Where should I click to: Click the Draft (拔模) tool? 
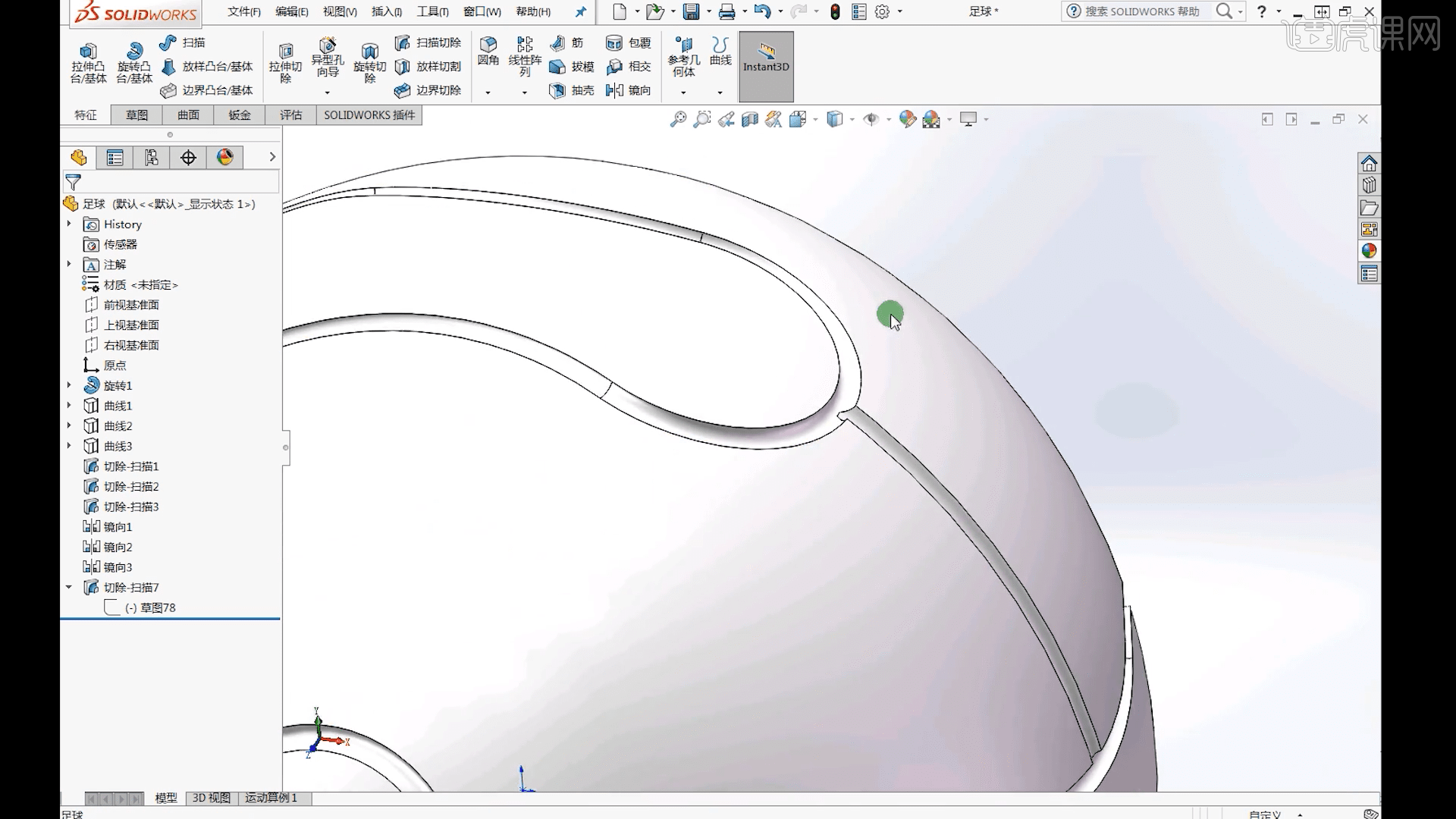(x=572, y=67)
